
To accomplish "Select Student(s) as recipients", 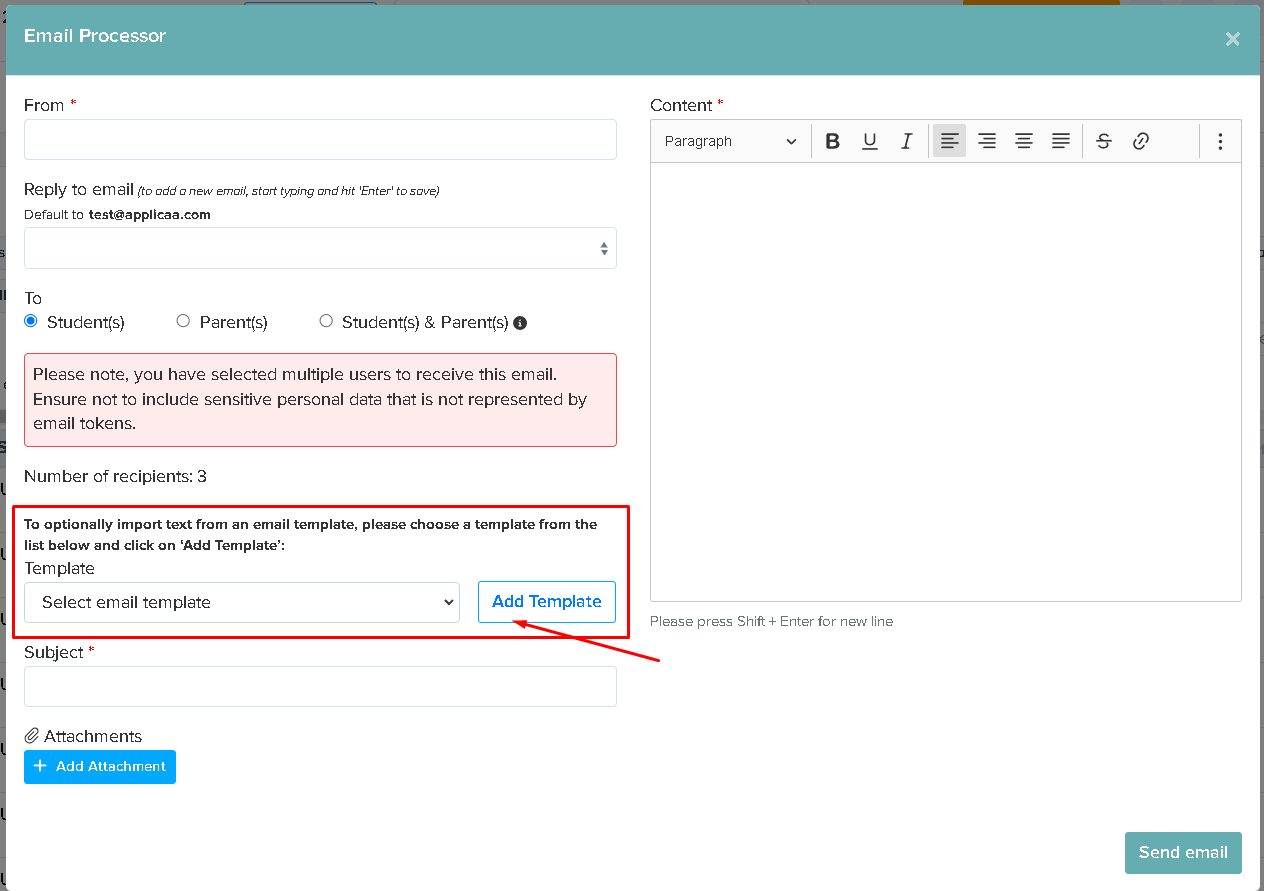I will click(31, 321).
